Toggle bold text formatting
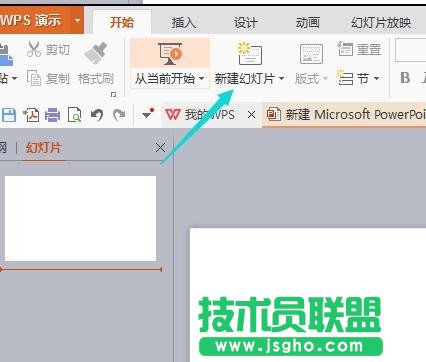Viewport: 426px width, 362px height. [405, 78]
